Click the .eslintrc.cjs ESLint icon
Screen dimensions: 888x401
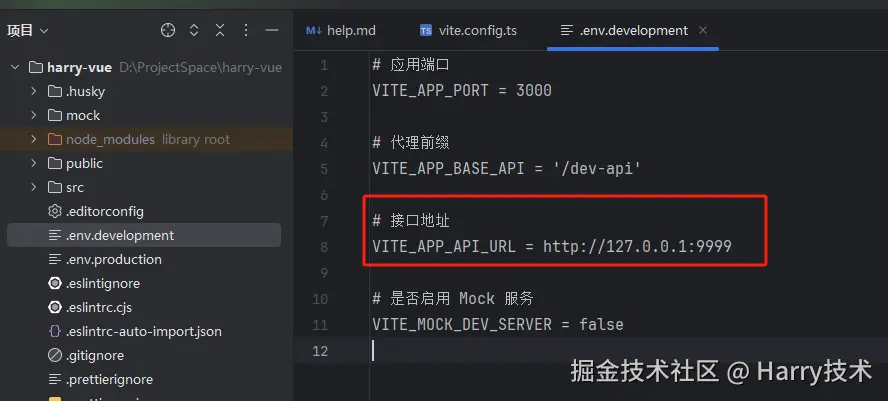[54, 308]
